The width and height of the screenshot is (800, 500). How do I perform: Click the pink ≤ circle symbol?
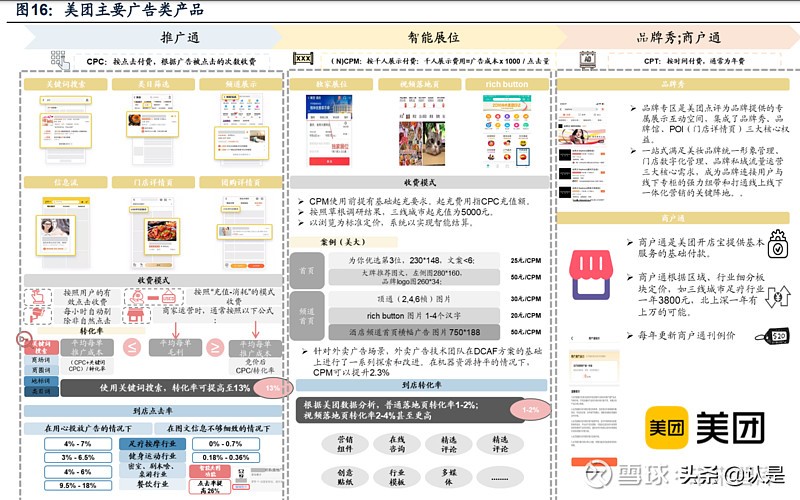pyautogui.click(x=132, y=348)
